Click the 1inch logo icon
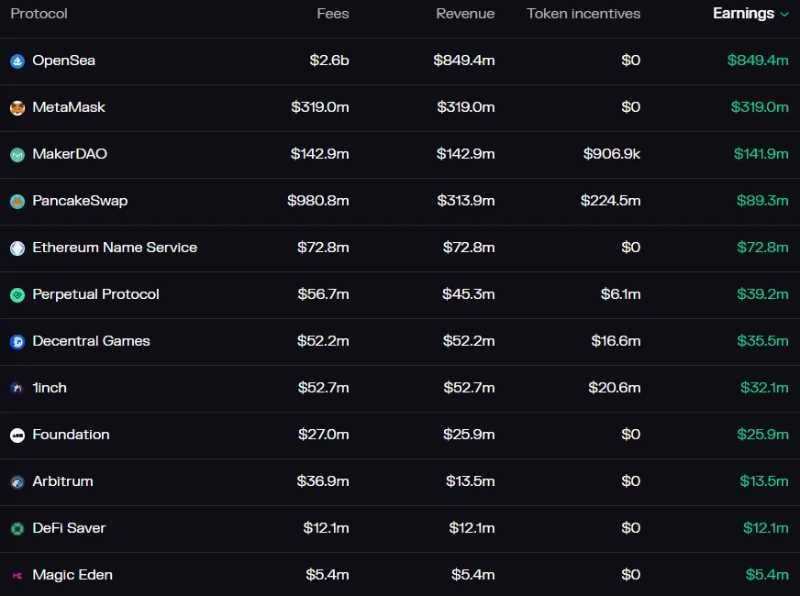 click(17, 388)
